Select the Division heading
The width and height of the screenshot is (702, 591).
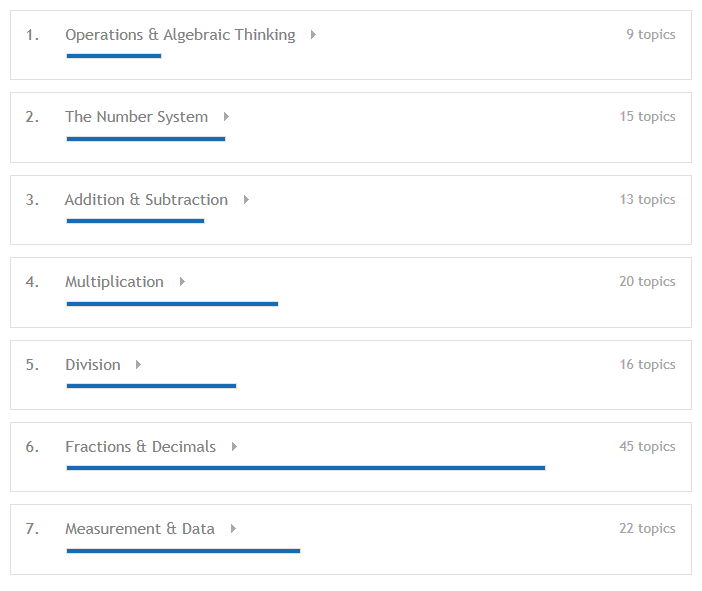(x=93, y=365)
